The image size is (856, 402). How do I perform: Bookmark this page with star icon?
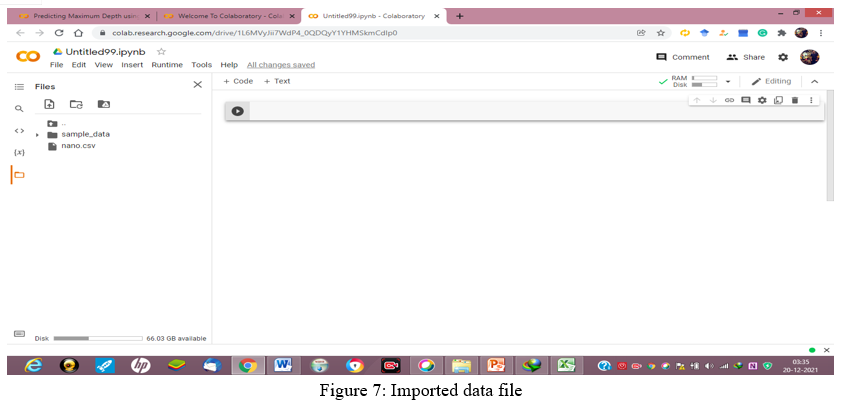pyautogui.click(x=661, y=33)
